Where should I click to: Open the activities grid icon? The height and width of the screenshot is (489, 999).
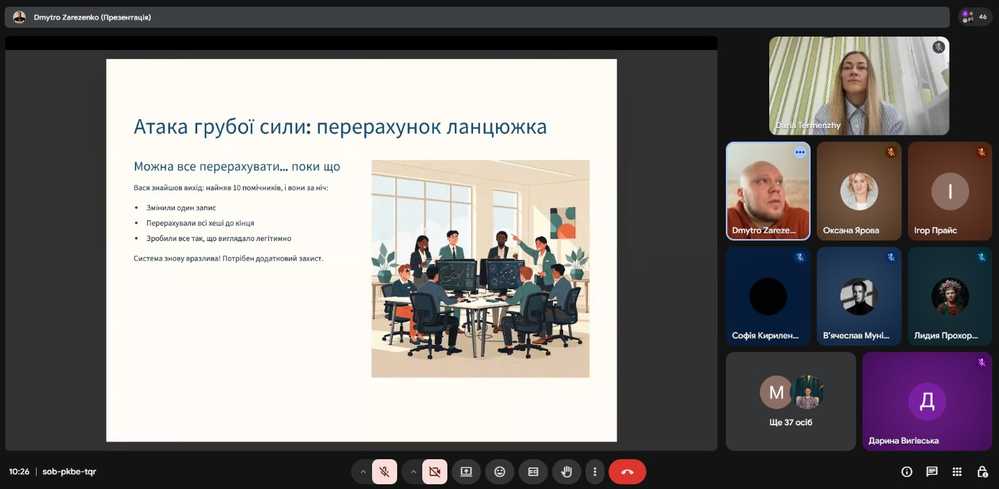(x=957, y=472)
